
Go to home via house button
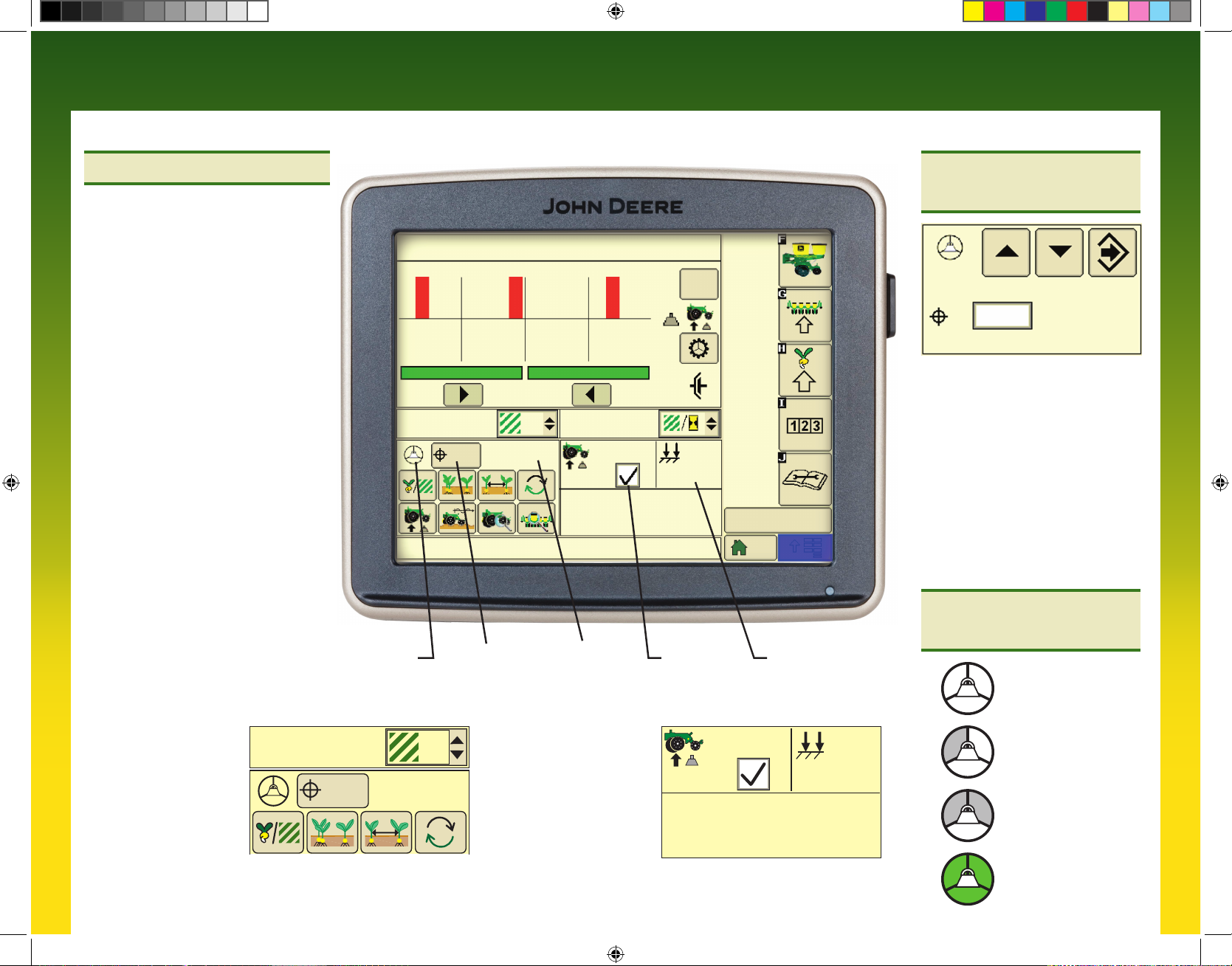[x=751, y=548]
